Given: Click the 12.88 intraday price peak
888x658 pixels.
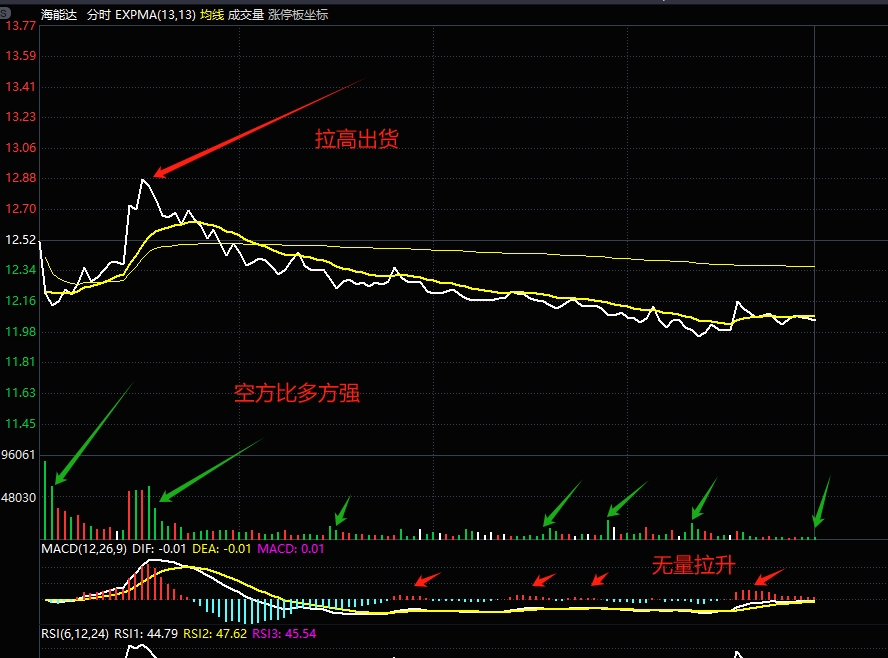Looking at the screenshot, I should coord(143,180).
